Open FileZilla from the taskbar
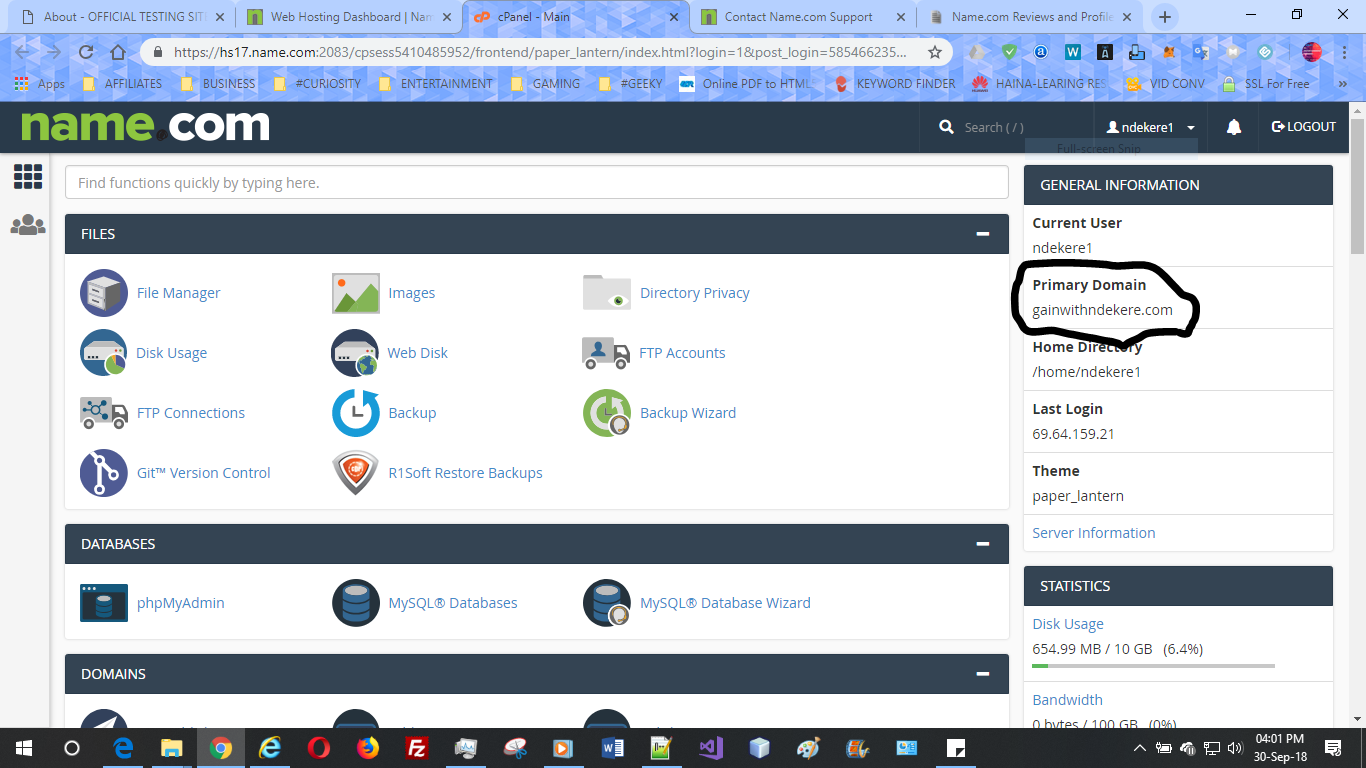 417,748
